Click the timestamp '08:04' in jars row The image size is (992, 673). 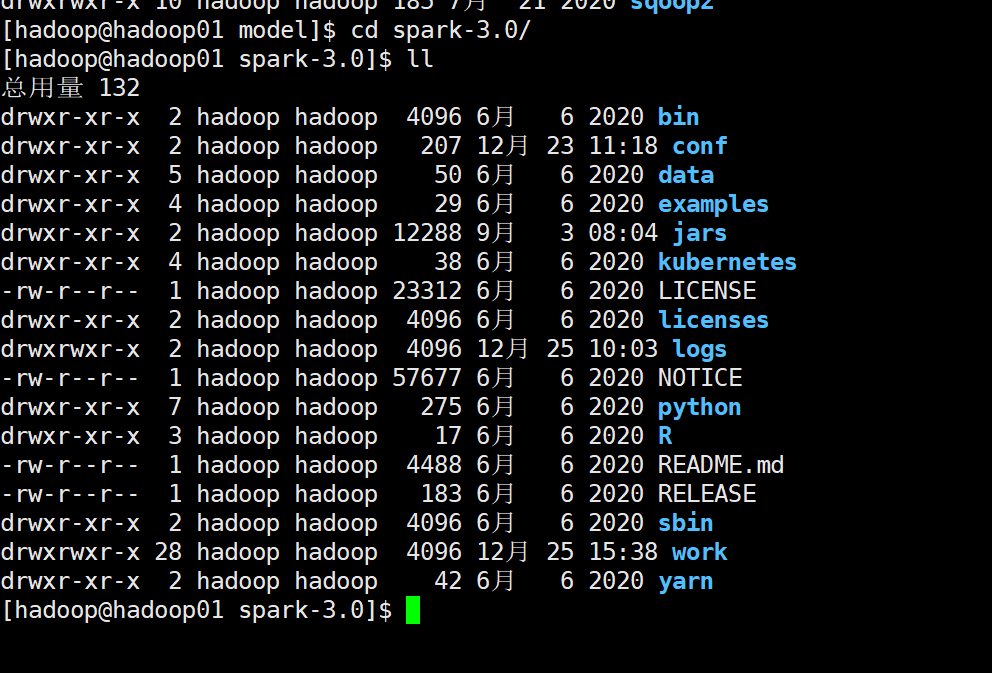click(x=623, y=233)
